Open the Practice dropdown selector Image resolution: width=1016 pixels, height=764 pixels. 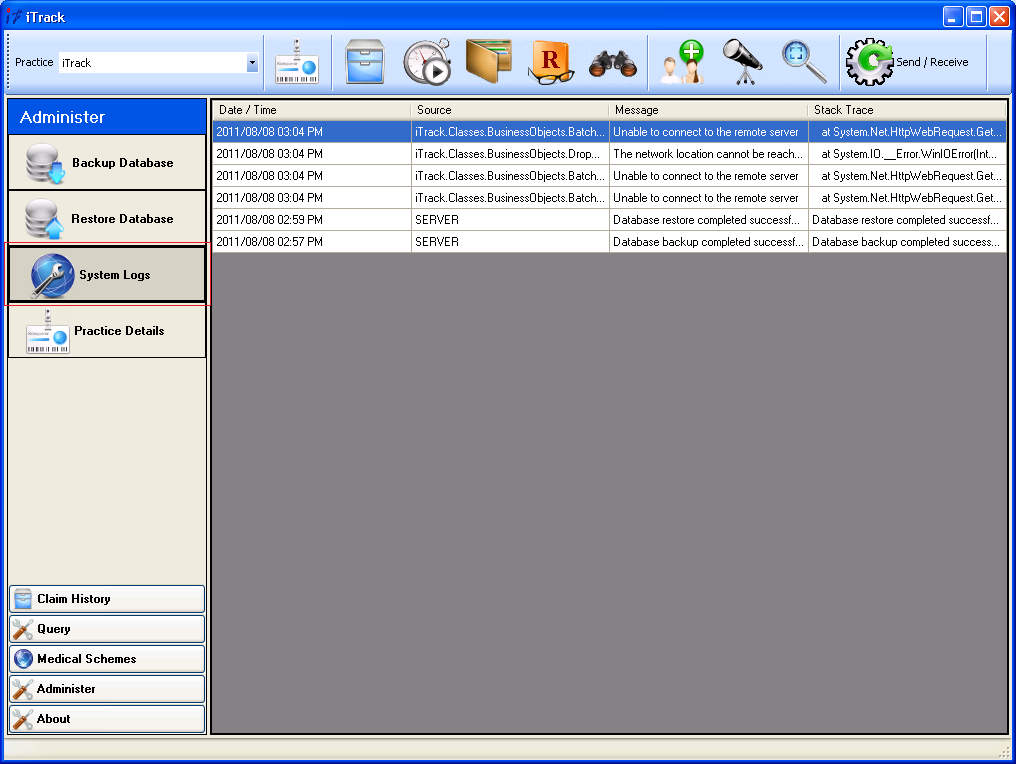click(250, 62)
